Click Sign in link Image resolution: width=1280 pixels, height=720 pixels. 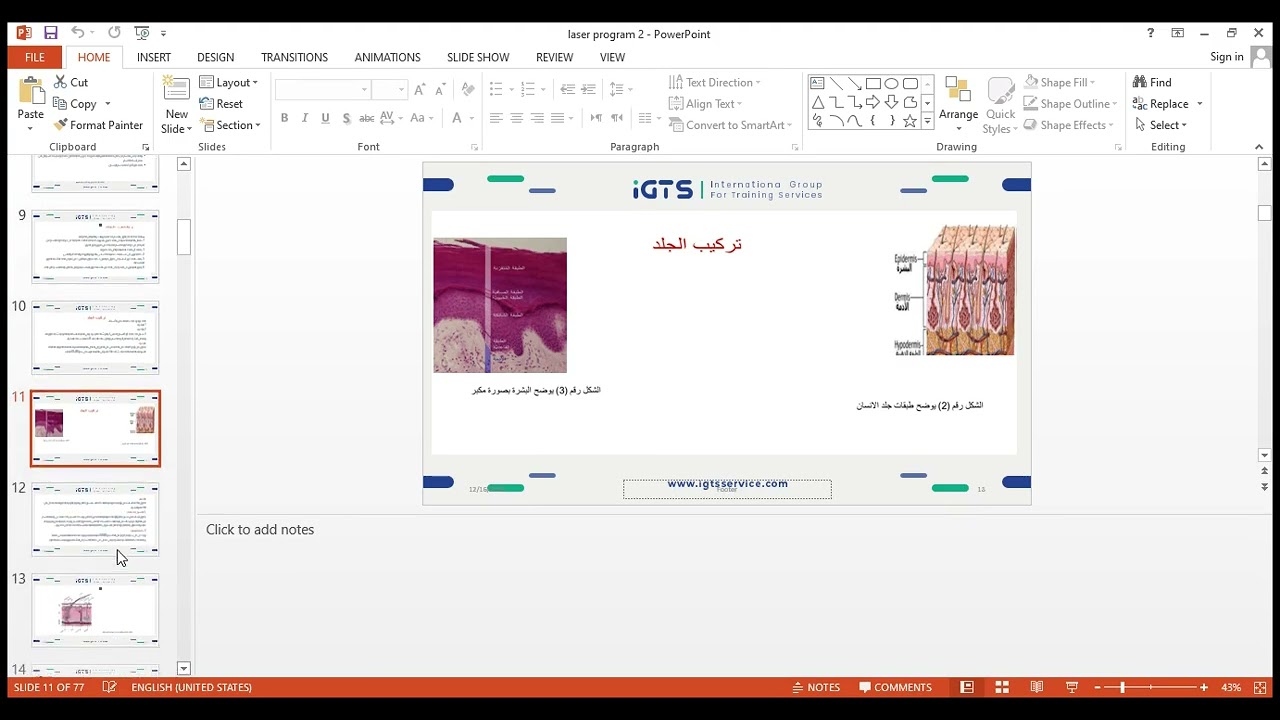1226,57
